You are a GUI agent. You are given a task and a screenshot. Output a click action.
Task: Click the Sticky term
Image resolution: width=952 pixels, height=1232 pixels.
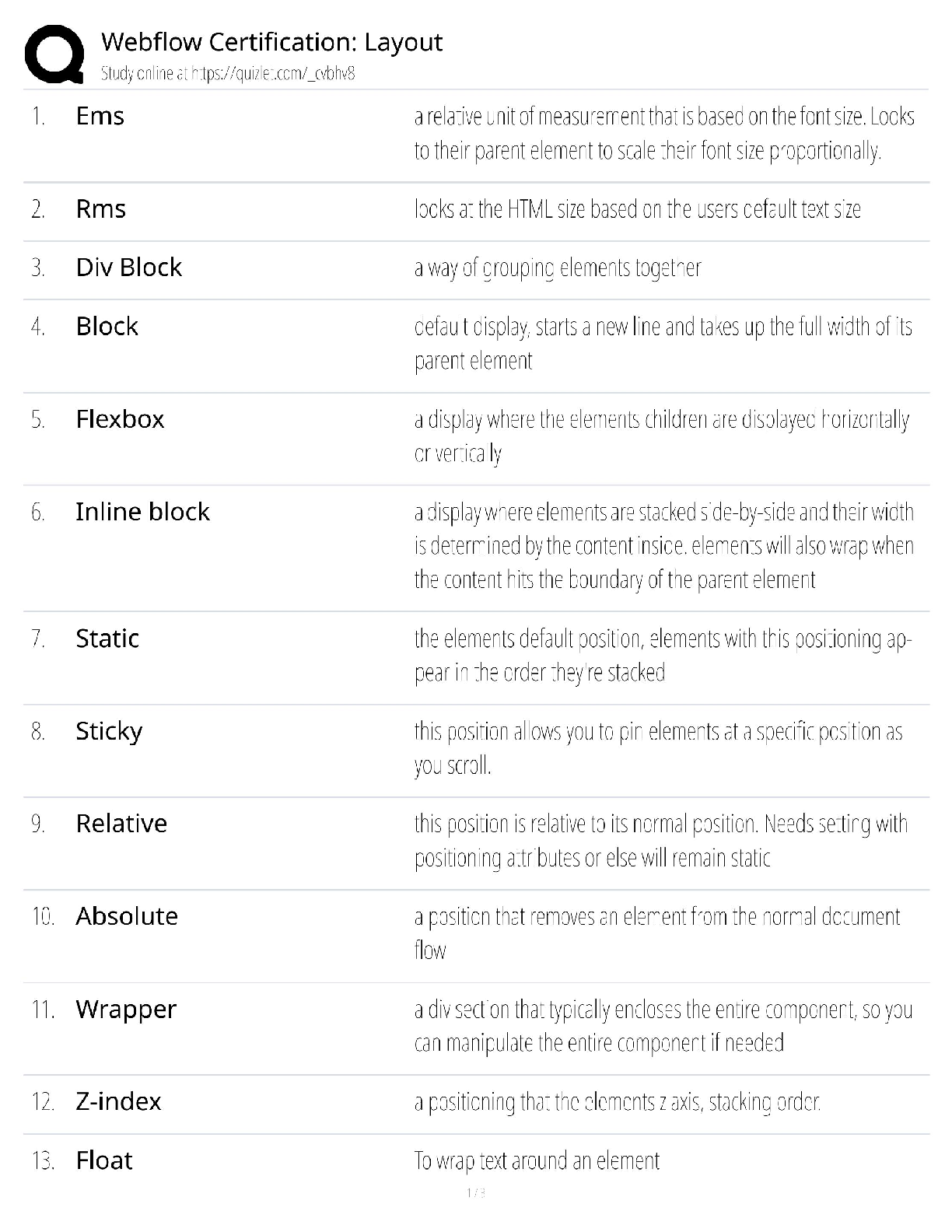[109, 731]
